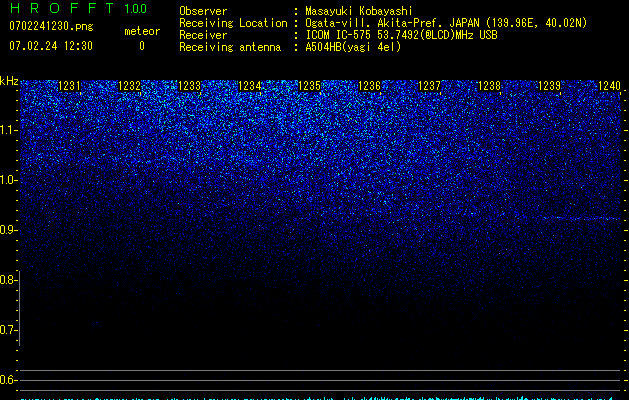Click the Receiving antenna label
Viewport: 629px width, 400px height.
pos(230,47)
